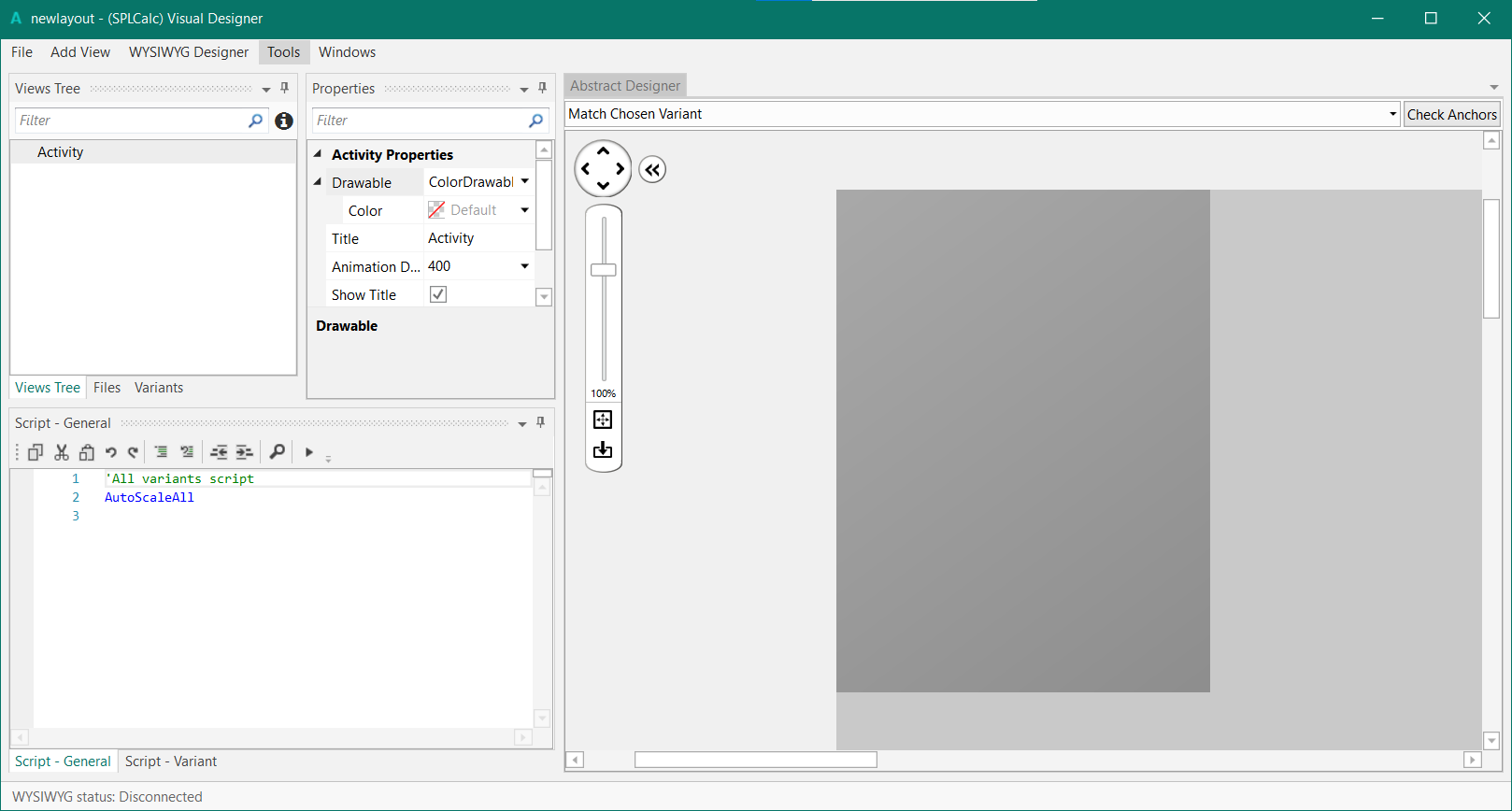Select the Activity node in Views Tree
Viewport: 1512px width, 811px height.
tap(60, 152)
